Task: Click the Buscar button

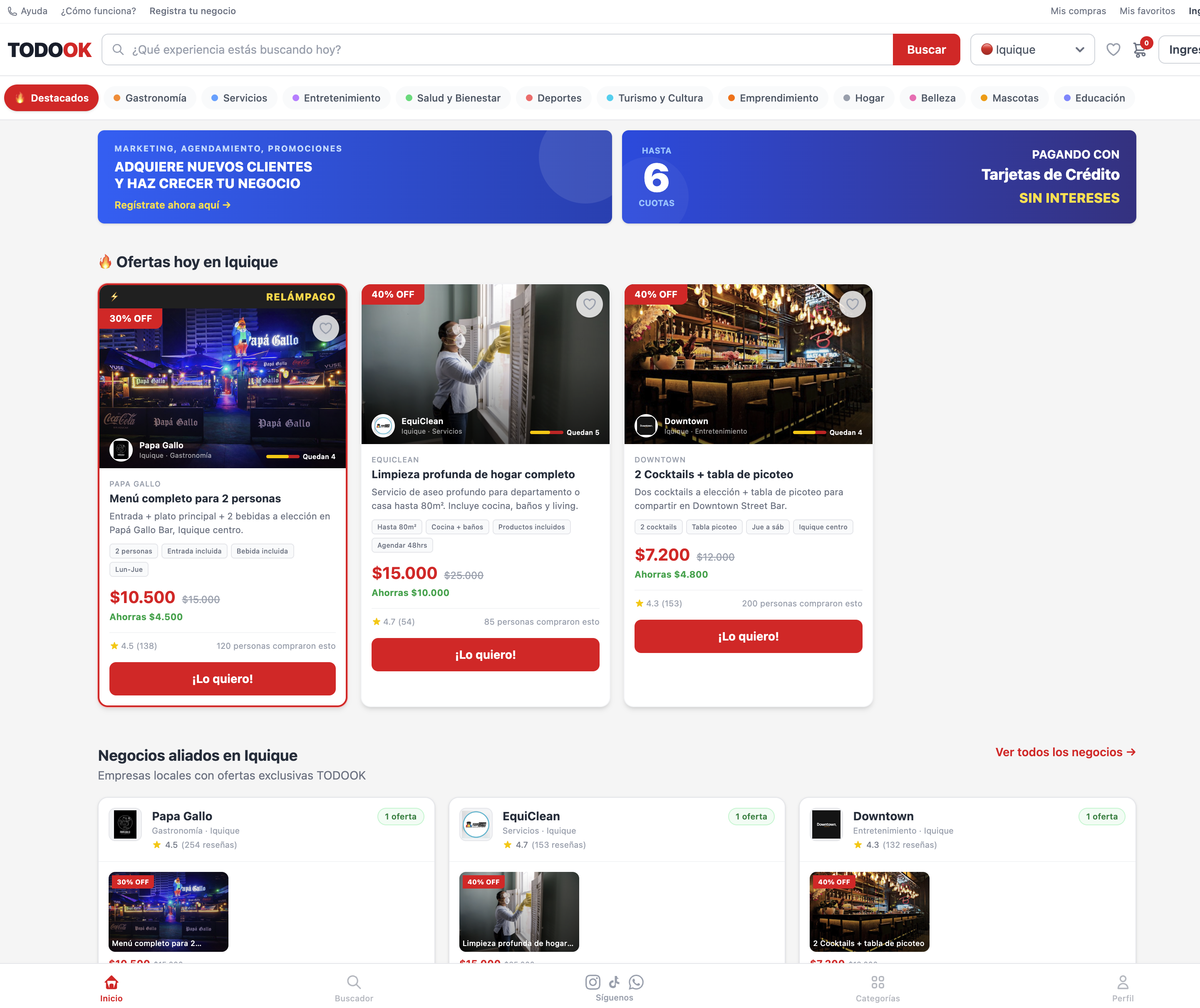Action: [926, 50]
